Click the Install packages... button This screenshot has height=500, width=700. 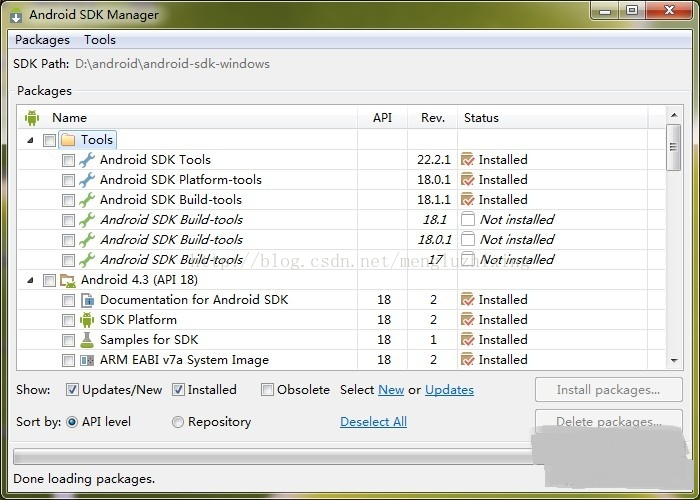point(608,390)
